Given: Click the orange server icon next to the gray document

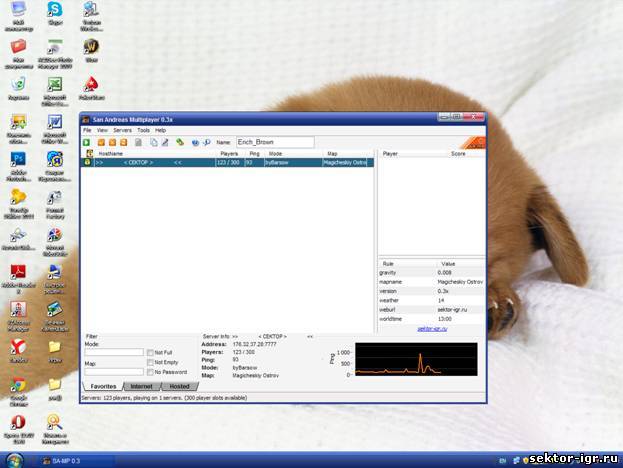Looking at the screenshot, I should click(x=124, y=142).
